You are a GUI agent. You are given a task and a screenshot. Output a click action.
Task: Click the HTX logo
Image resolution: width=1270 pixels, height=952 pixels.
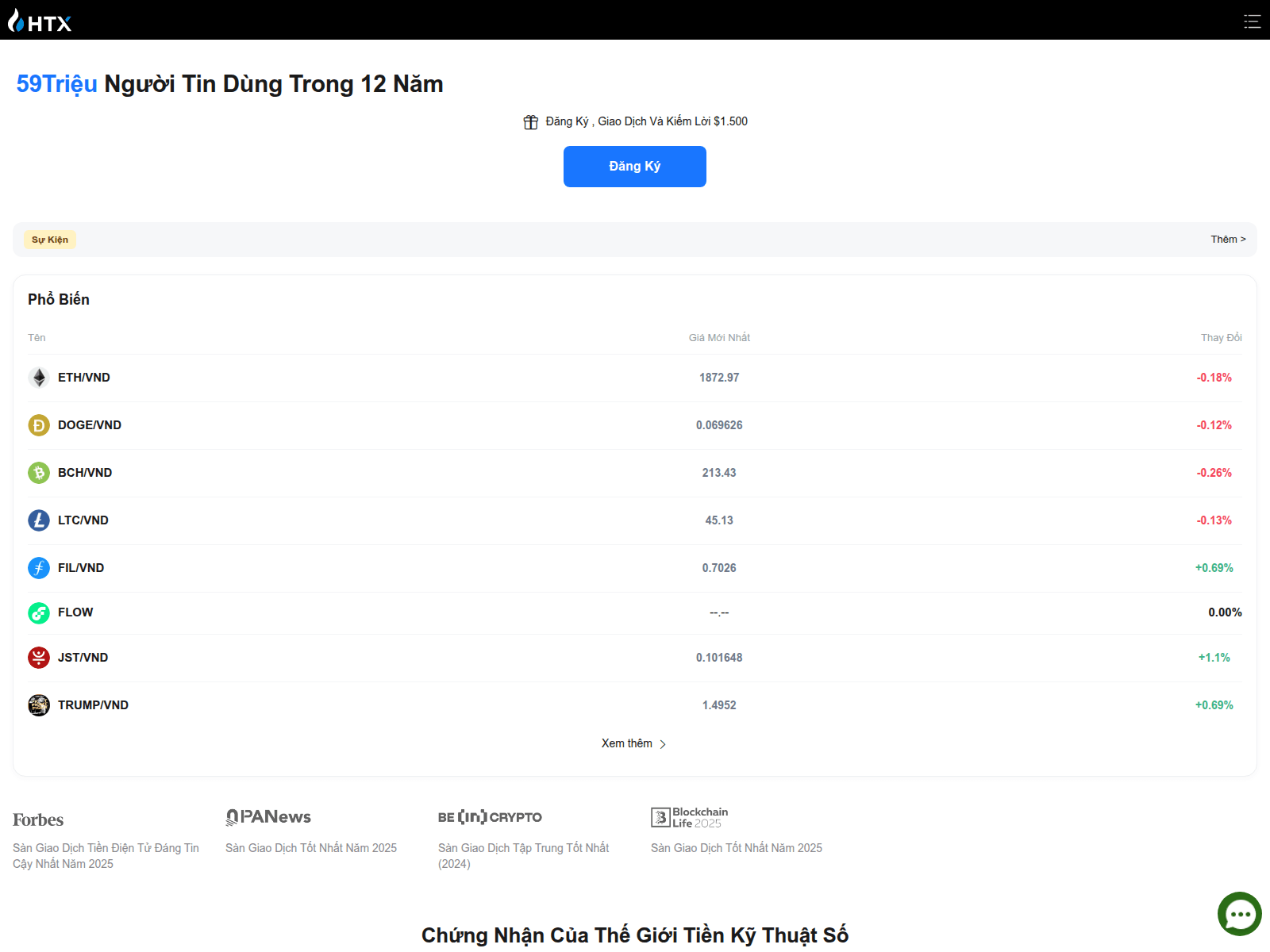(x=40, y=21)
